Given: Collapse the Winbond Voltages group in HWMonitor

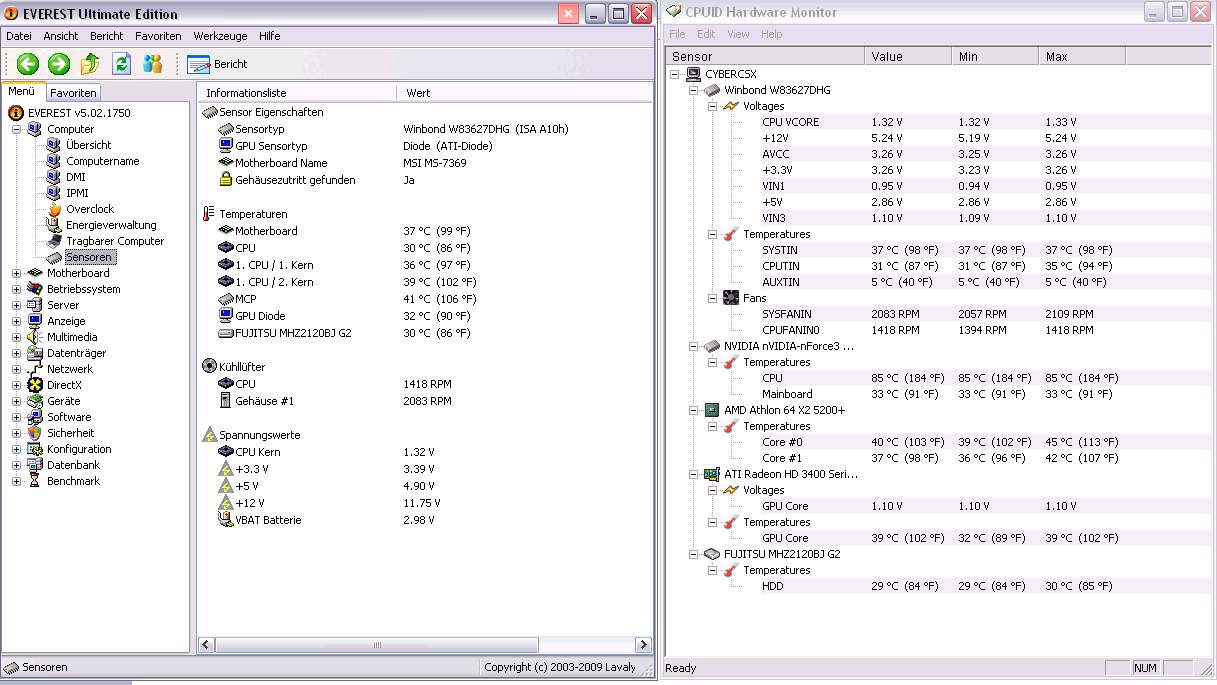Looking at the screenshot, I should click(713, 106).
